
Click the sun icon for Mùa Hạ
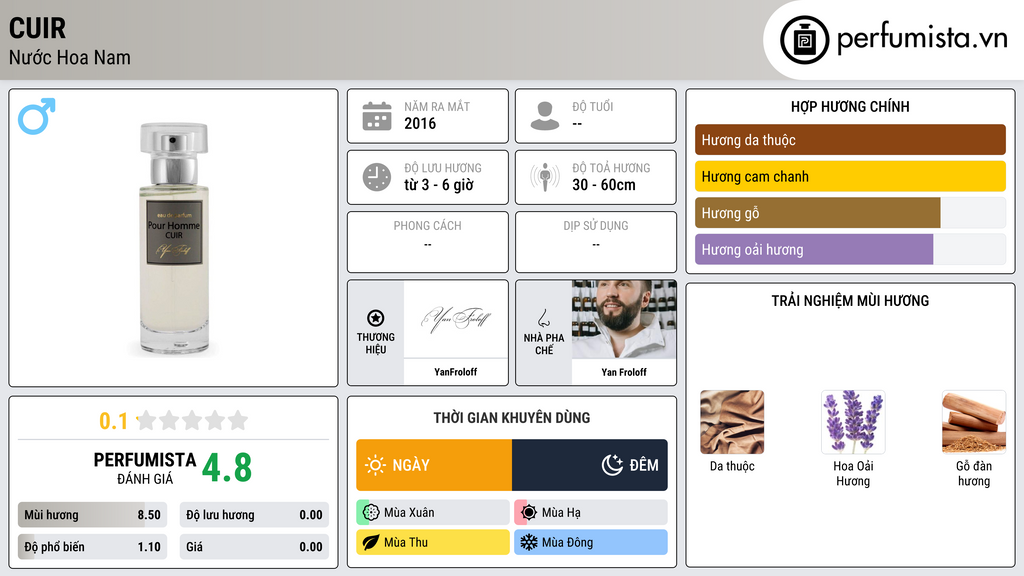coord(529,513)
